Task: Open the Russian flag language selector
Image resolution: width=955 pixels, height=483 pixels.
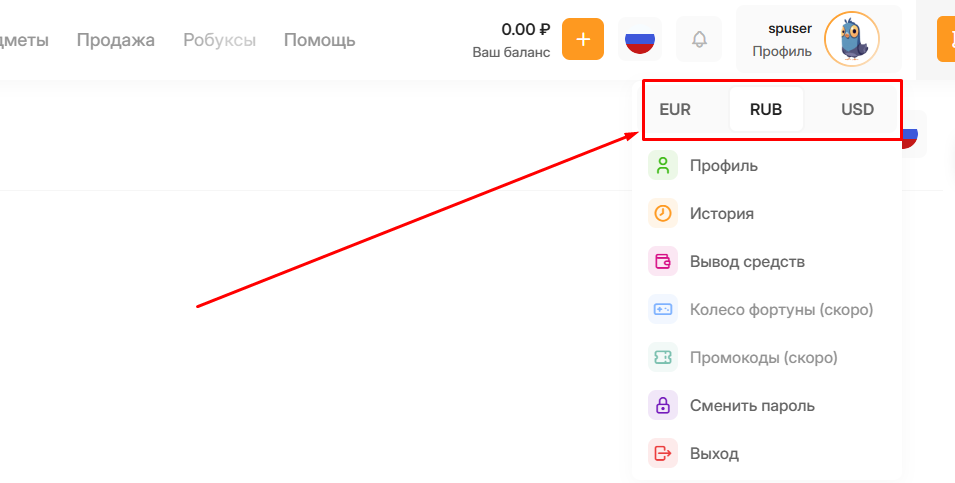Action: click(640, 40)
